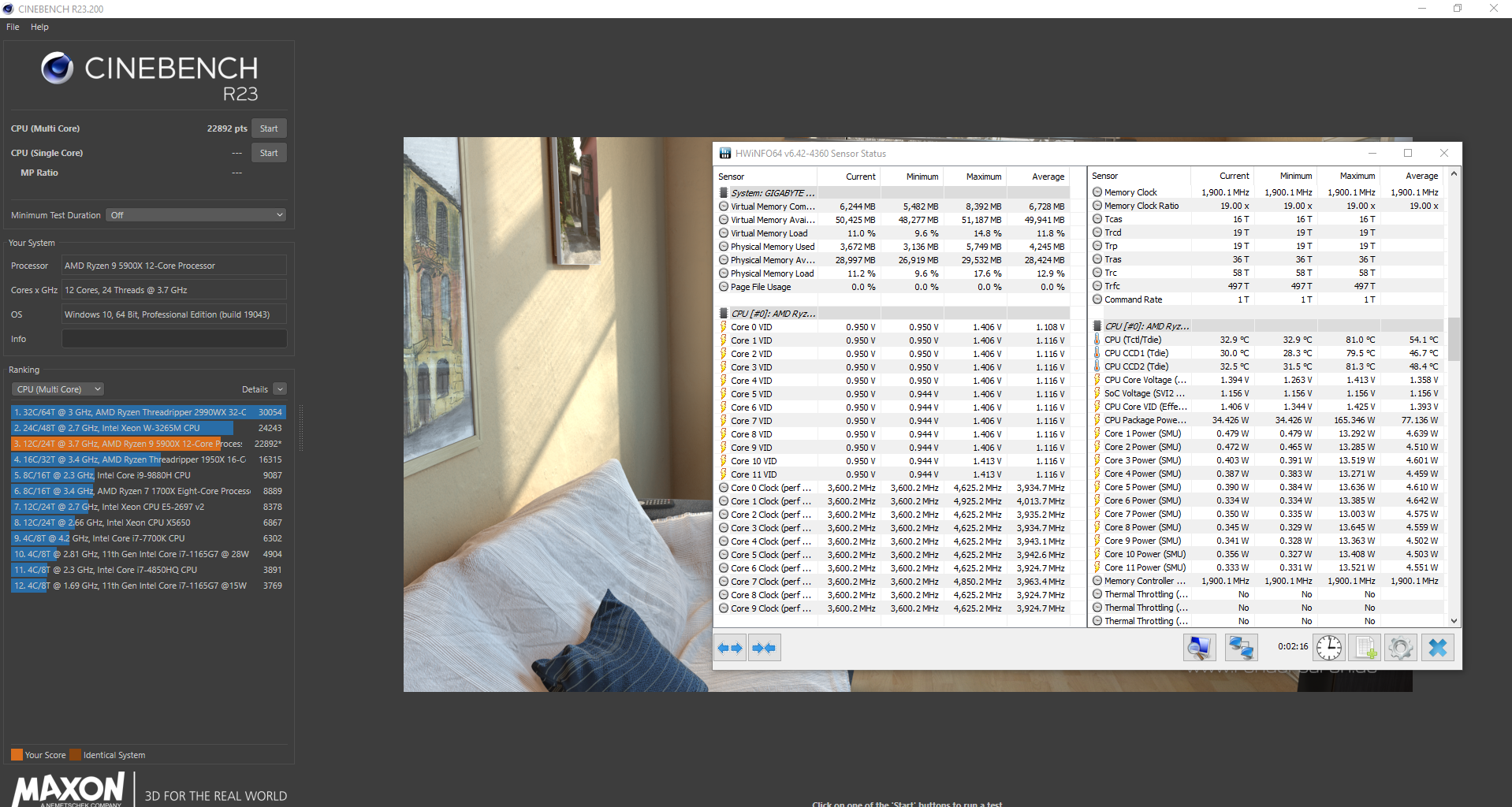Click the Cinebench R23 logo sphere
This screenshot has height=807, width=1512.
[58, 69]
